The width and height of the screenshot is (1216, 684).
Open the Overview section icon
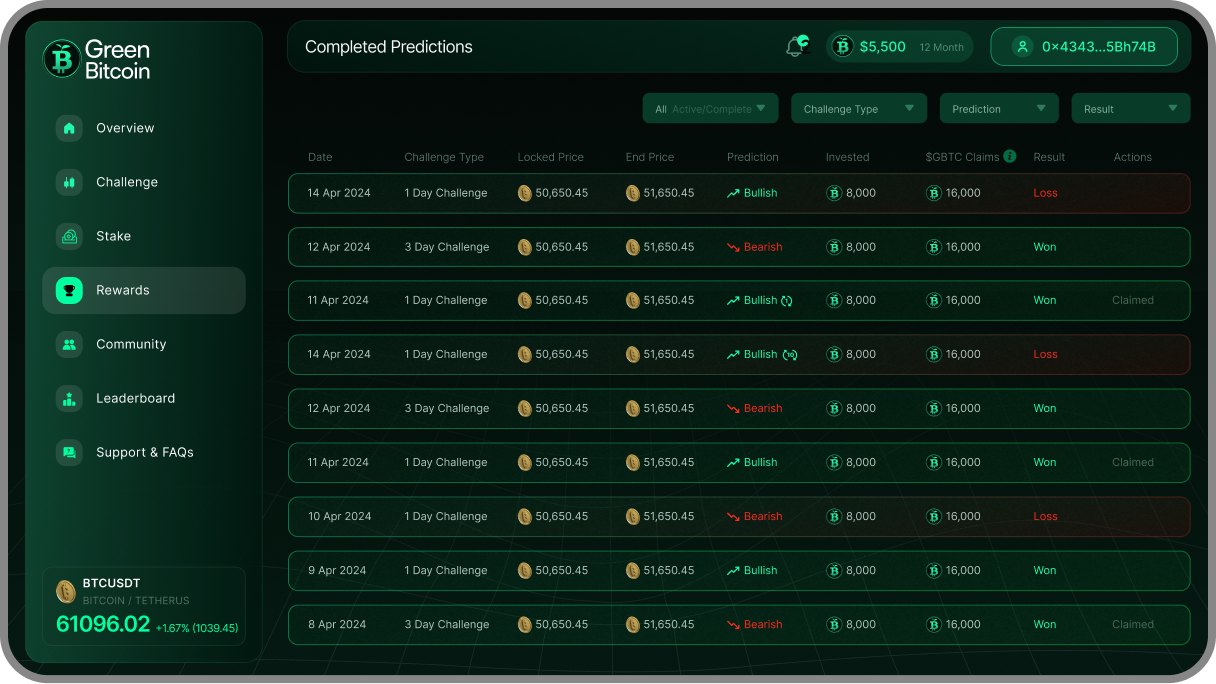(69, 128)
